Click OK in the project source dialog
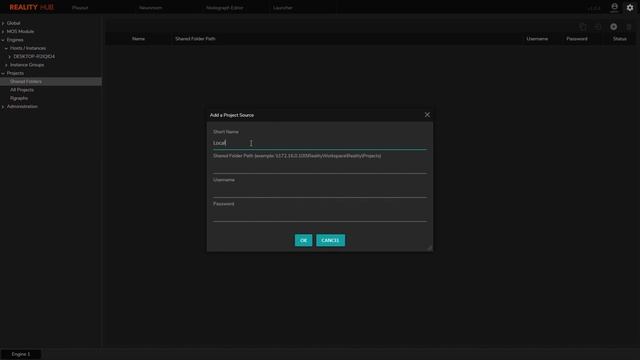640x360 pixels. [x=303, y=240]
